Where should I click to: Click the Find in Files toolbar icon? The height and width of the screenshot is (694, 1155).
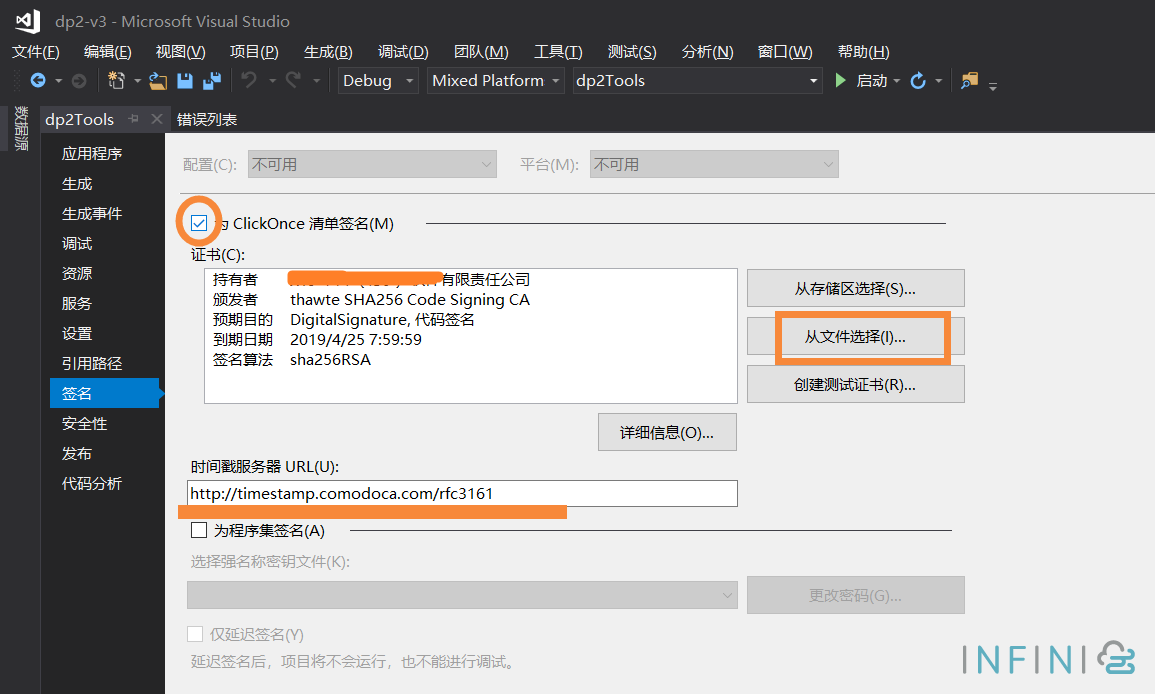968,80
